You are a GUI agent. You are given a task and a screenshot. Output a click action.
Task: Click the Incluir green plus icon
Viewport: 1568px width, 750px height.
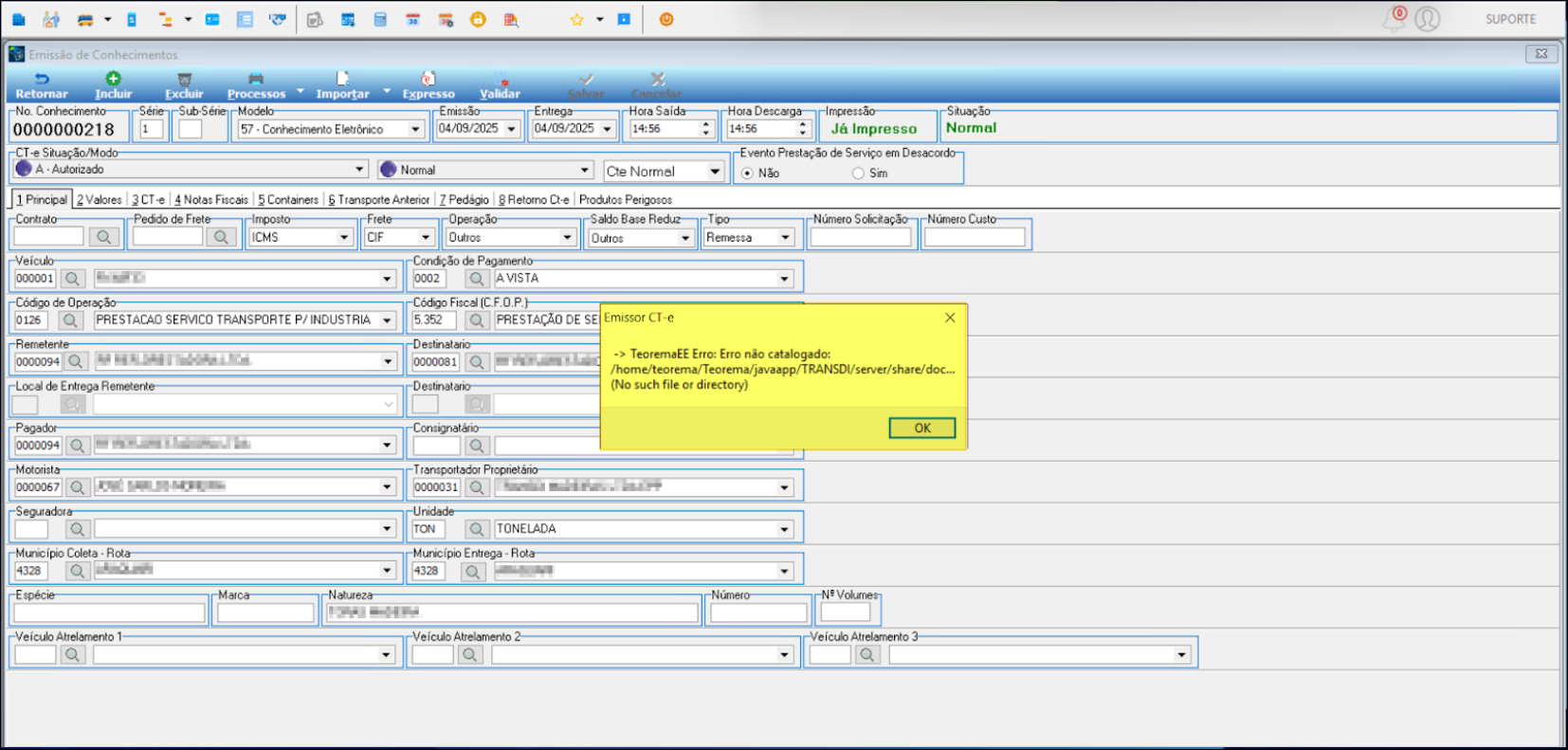[x=113, y=79]
